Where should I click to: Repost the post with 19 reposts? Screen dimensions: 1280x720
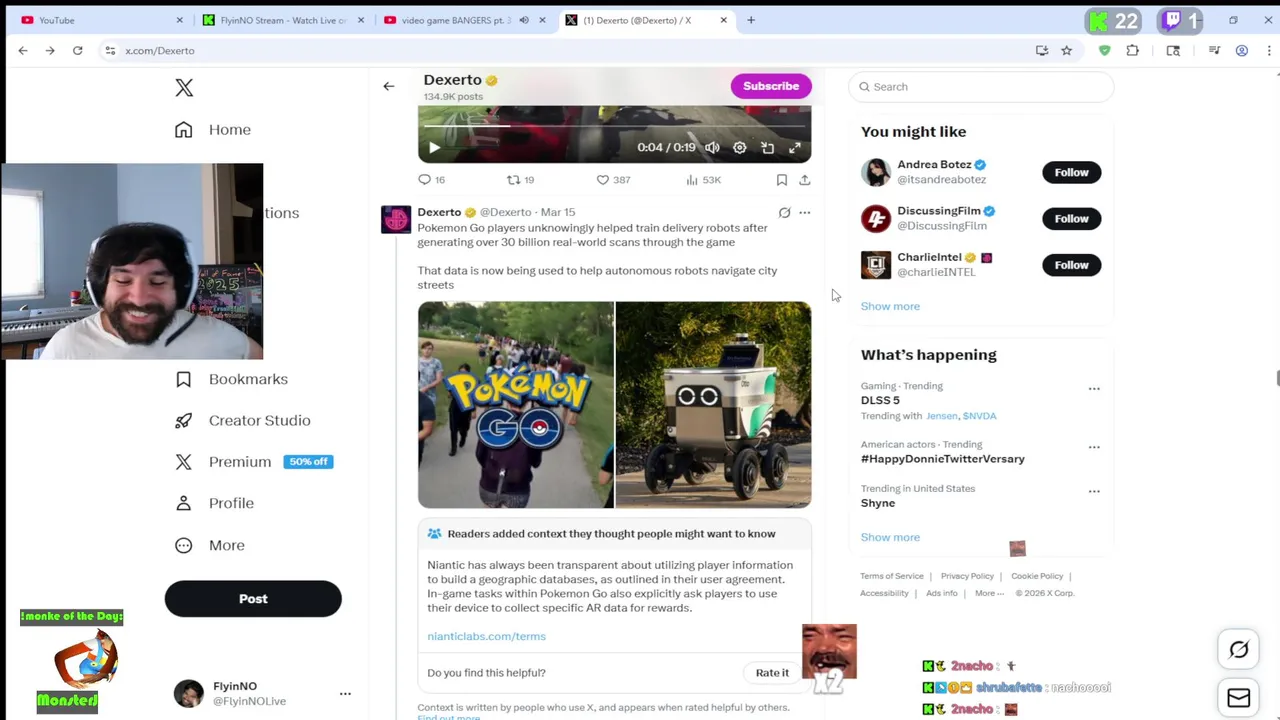click(x=520, y=180)
